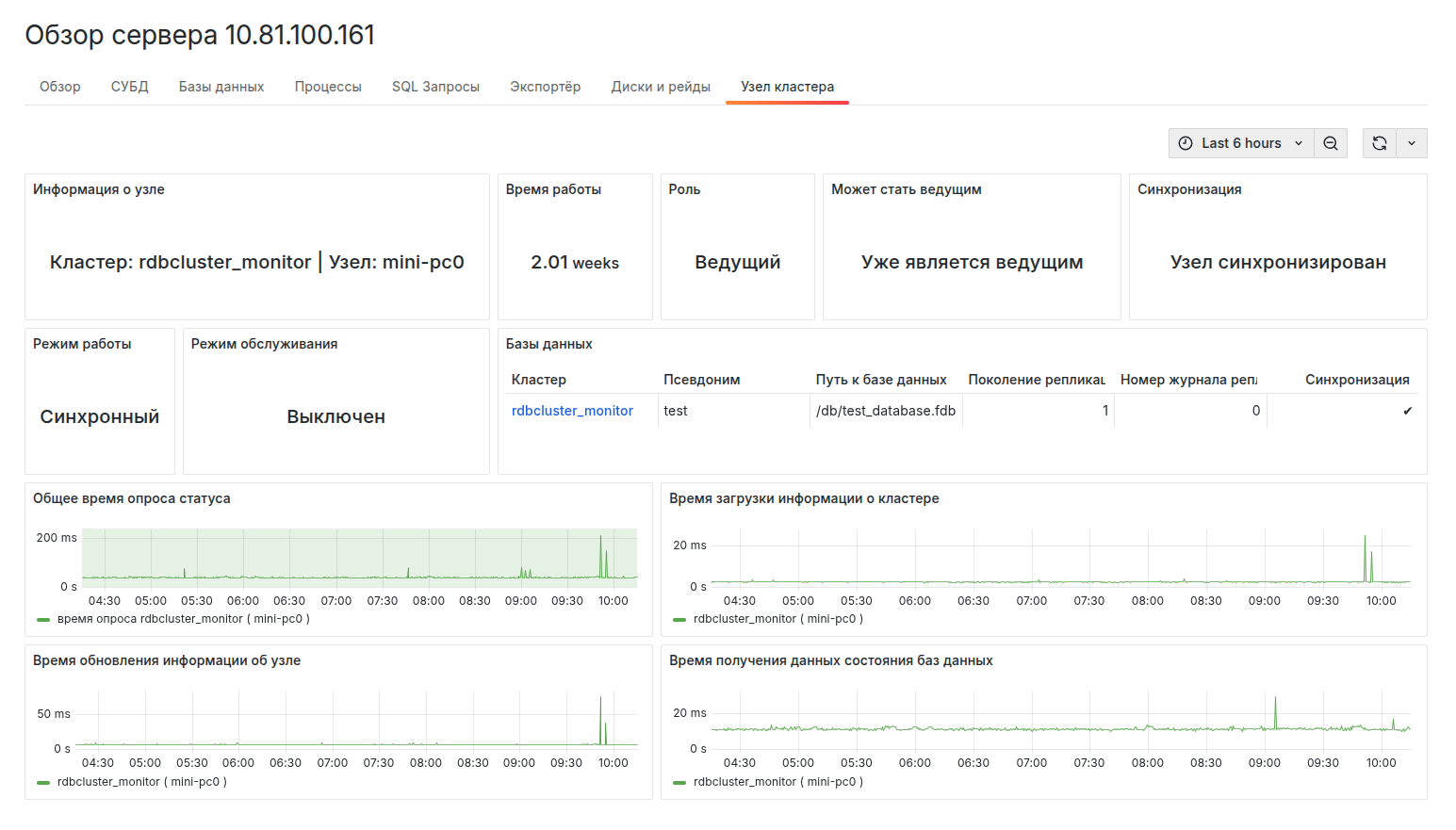The height and width of the screenshot is (830, 1456).
Task: Toggle legend series in Время обновления информации panel
Action: pyautogui.click(x=141, y=782)
